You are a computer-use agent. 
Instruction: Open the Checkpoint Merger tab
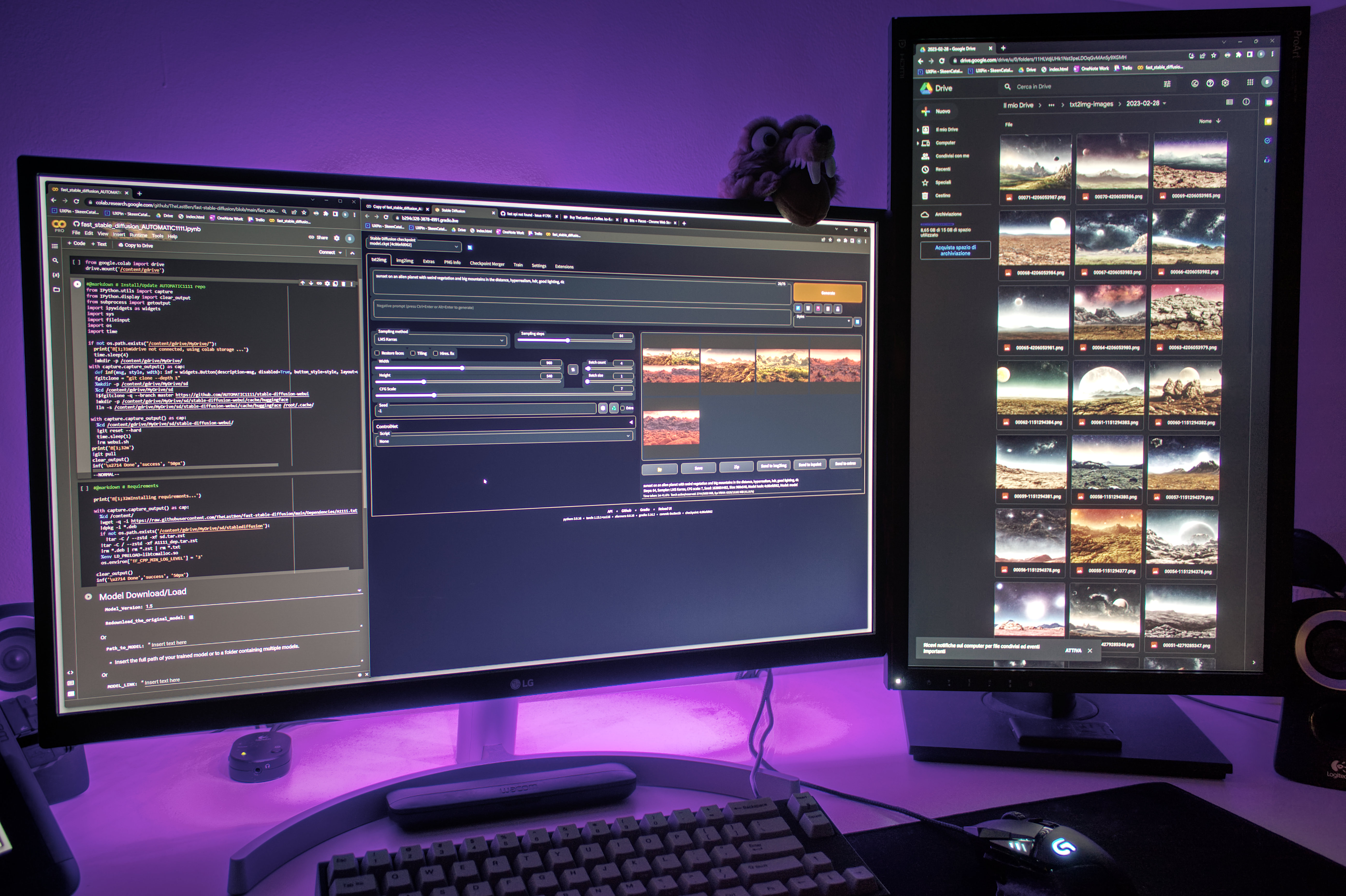(487, 263)
